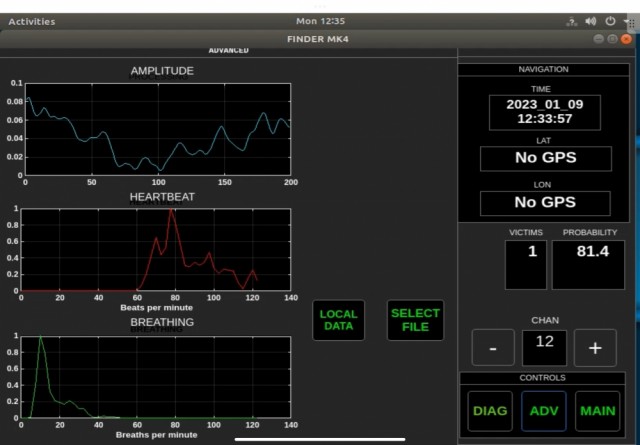Click the BREATHING graph title
The height and width of the screenshot is (445, 640).
tap(162, 322)
